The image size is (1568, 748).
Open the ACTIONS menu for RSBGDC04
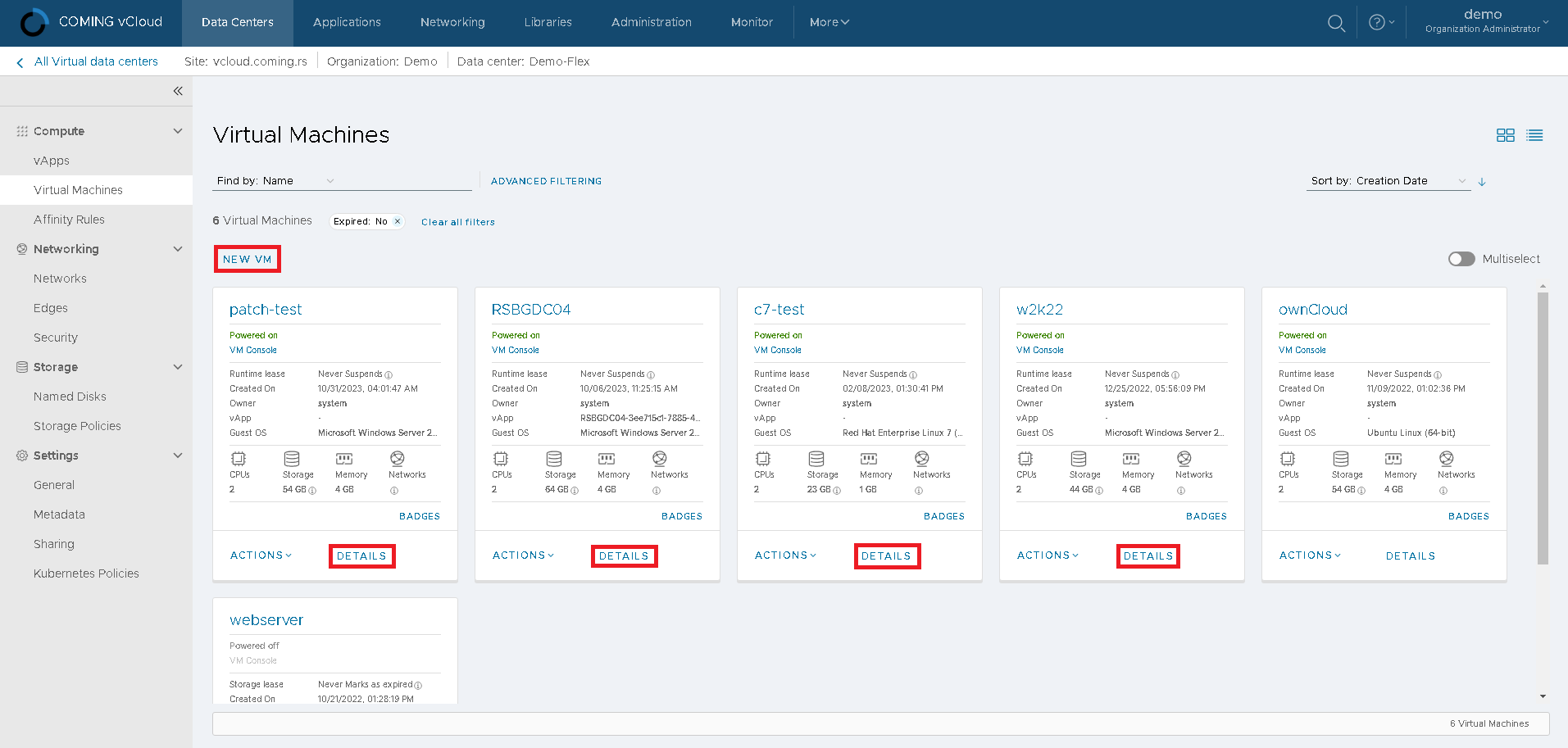pyautogui.click(x=522, y=555)
